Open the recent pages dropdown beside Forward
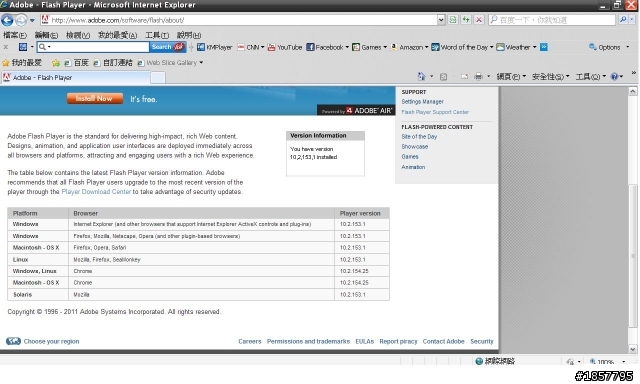Viewport: 640px width, 384px height. pyautogui.click(x=32, y=20)
